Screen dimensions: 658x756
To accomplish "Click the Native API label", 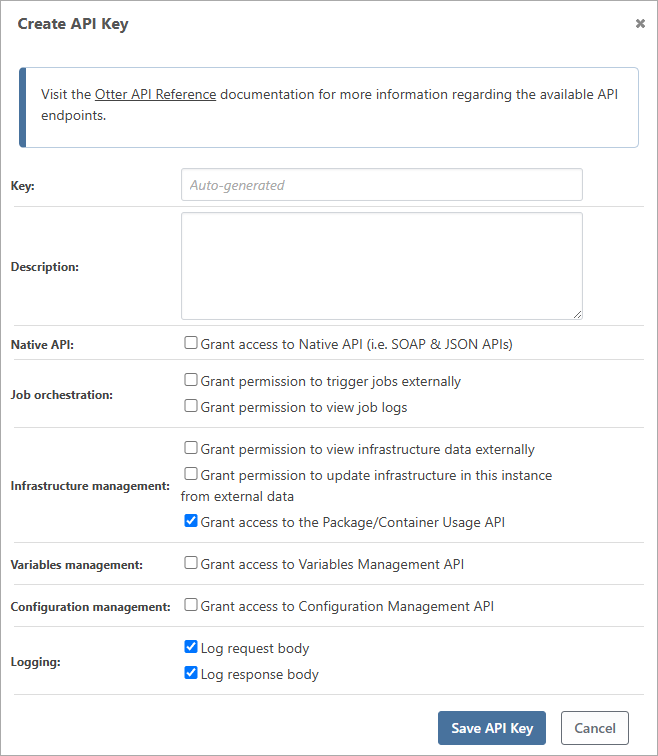I will 42,345.
